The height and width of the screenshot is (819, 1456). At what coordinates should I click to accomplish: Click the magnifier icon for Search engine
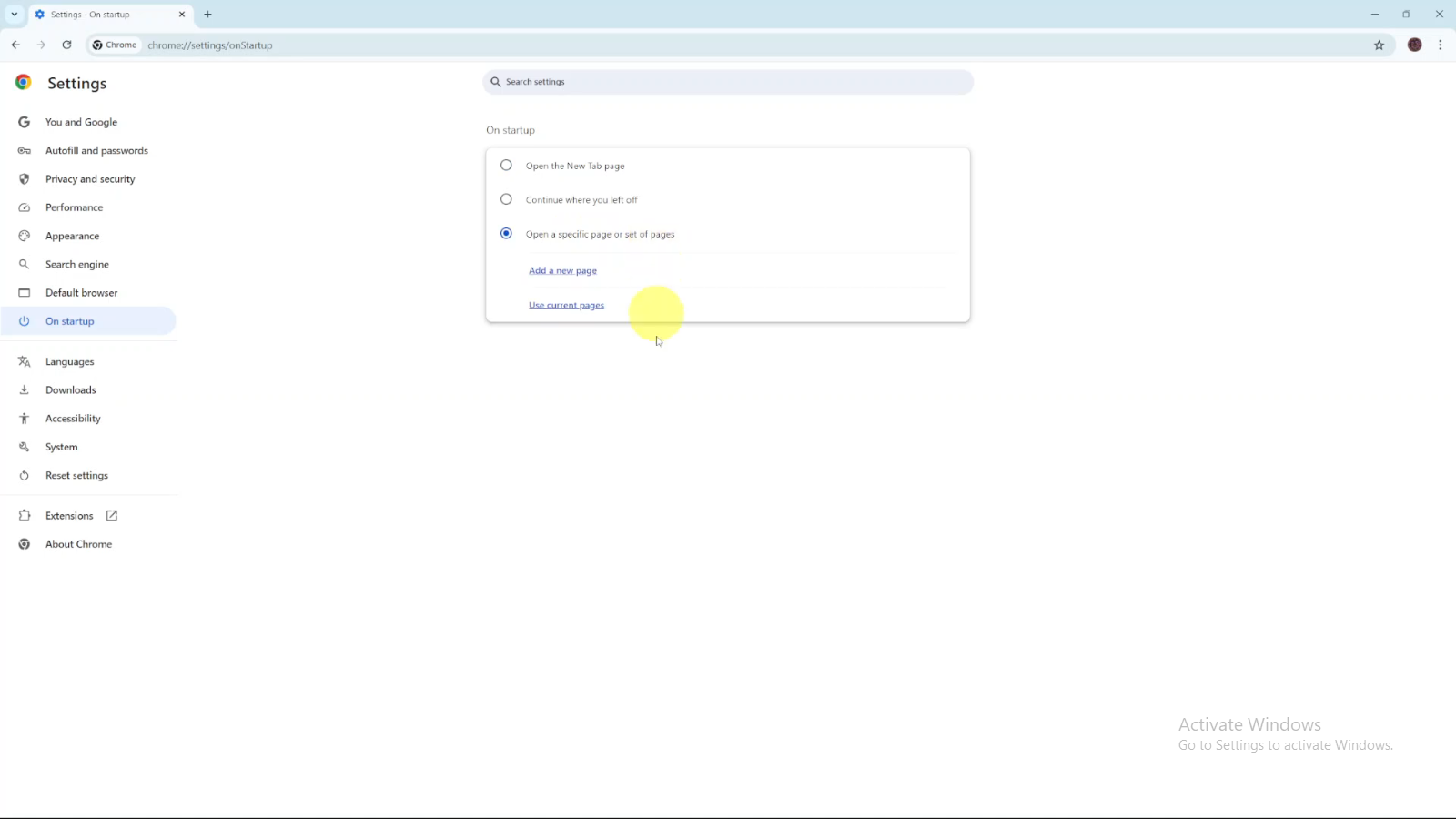(x=25, y=264)
